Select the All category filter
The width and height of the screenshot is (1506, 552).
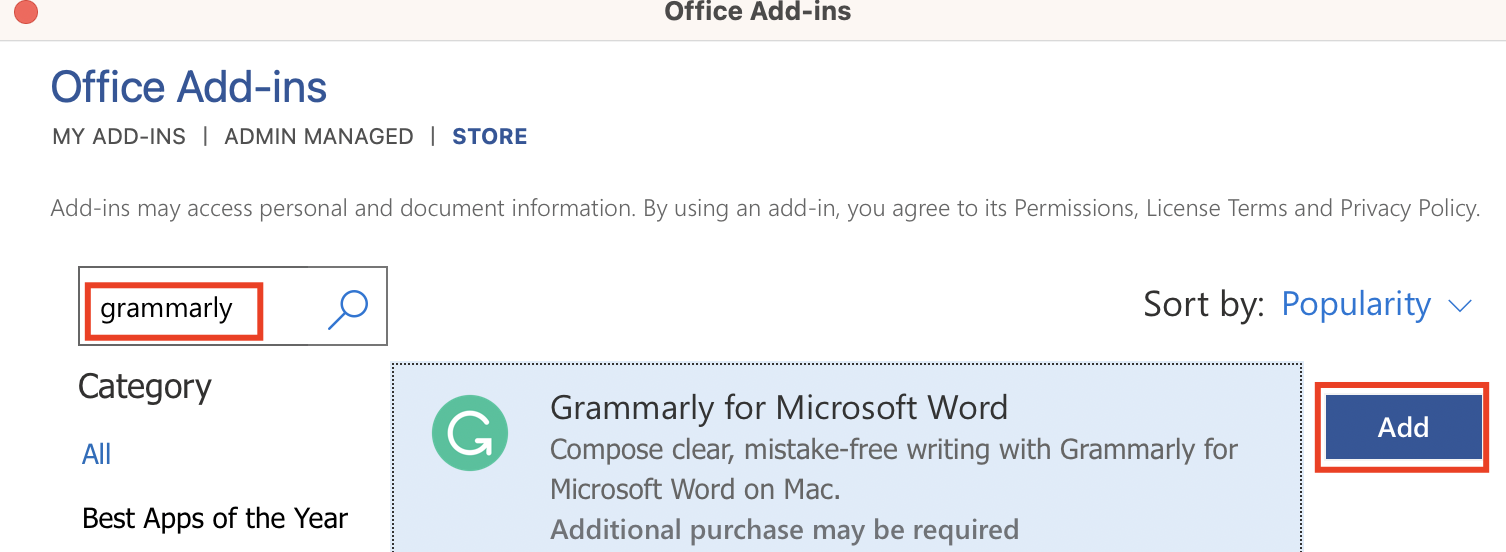[96, 454]
